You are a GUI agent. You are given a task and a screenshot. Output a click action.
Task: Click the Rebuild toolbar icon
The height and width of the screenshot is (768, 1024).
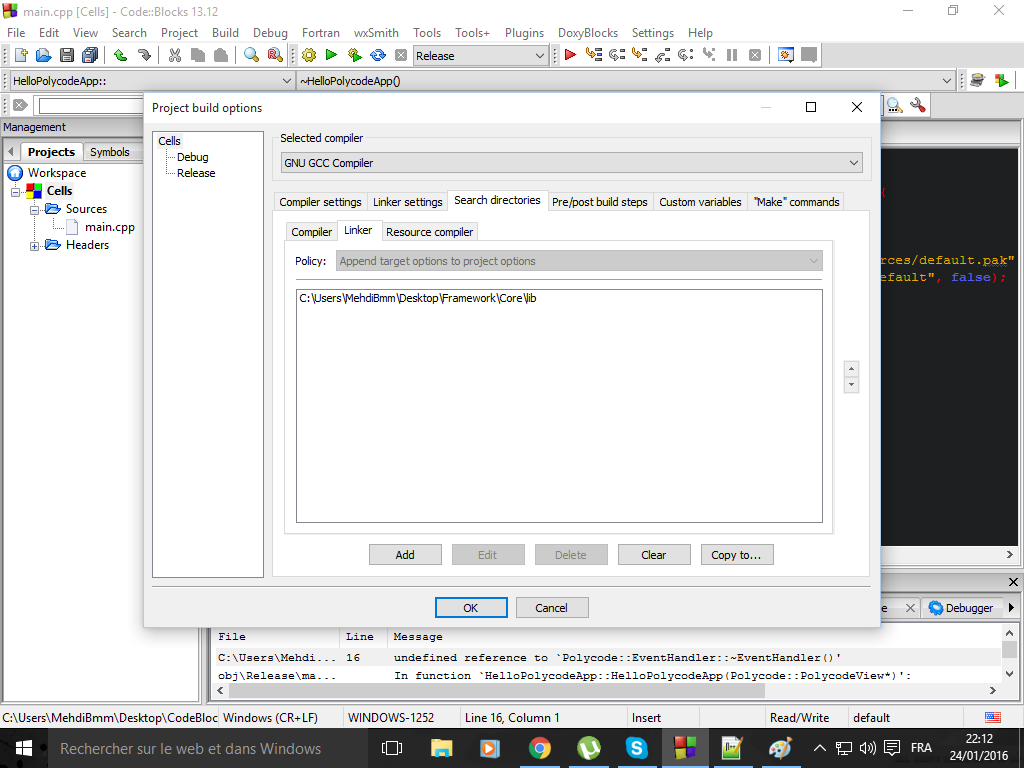[377, 55]
